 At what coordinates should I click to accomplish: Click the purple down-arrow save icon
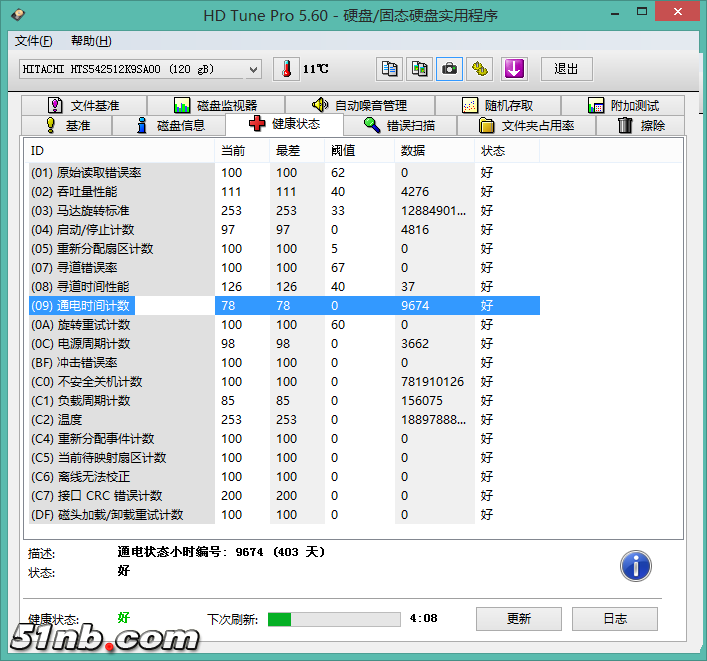514,69
